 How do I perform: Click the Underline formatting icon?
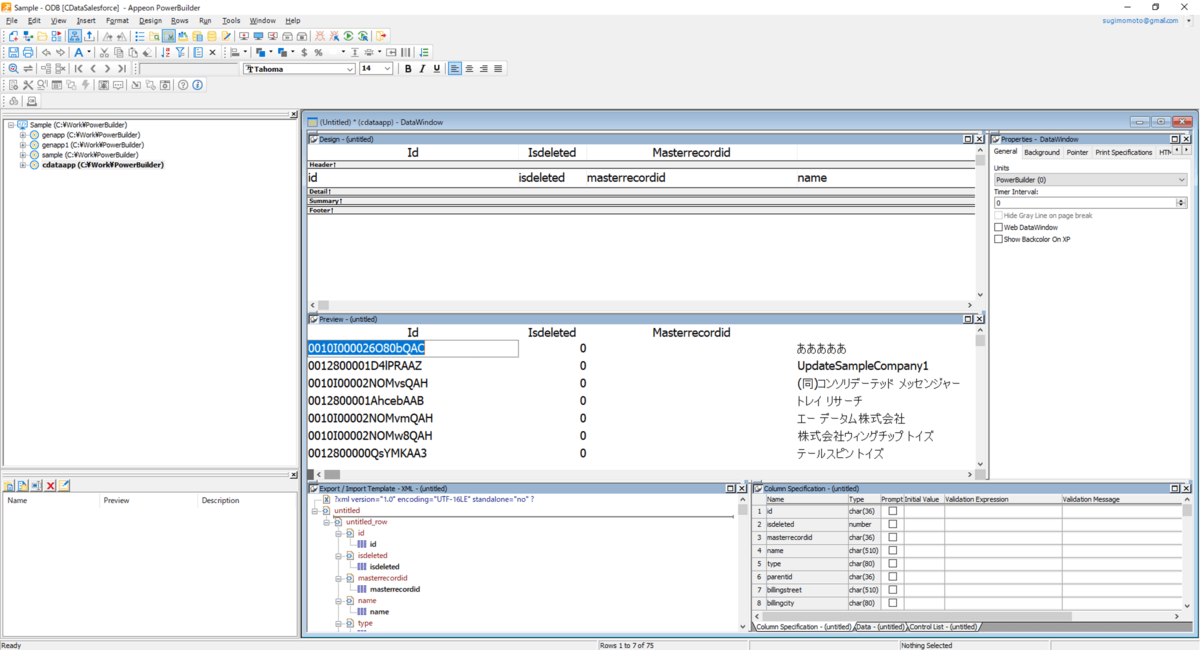tap(437, 69)
